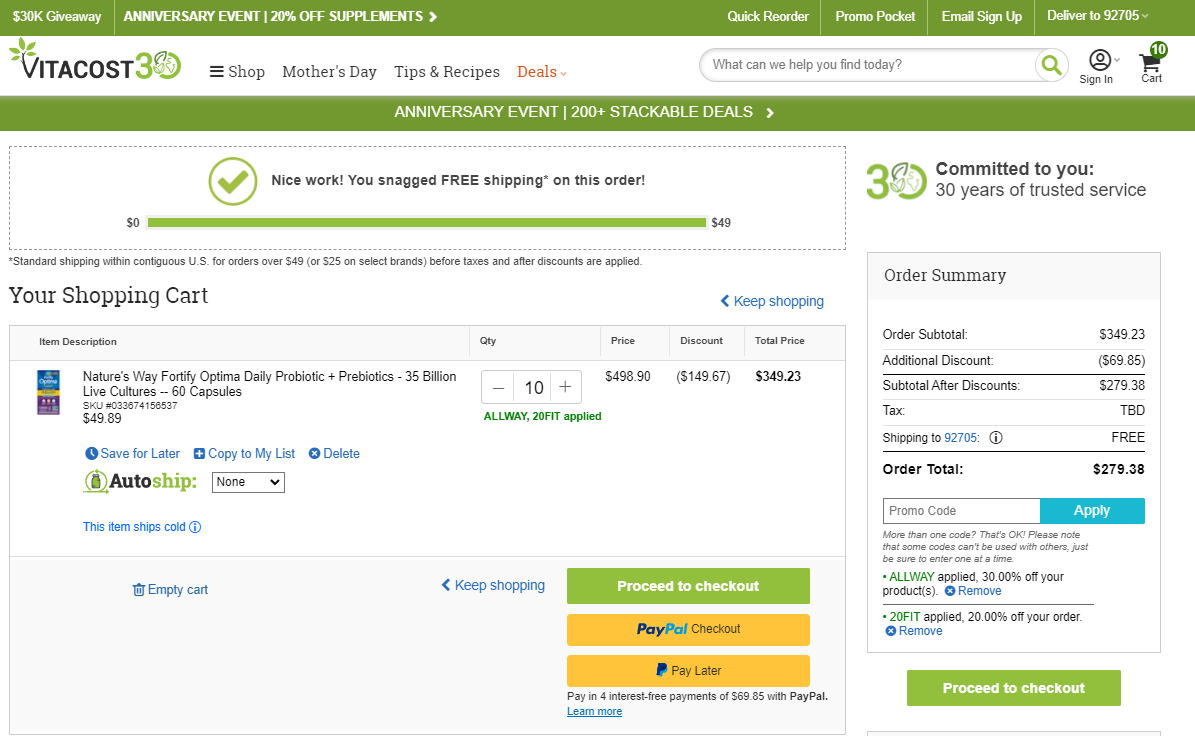Screen dimensions: 1195x736
Task: Click the Additional Discount ($69.85) value
Action: pos(1121,360)
